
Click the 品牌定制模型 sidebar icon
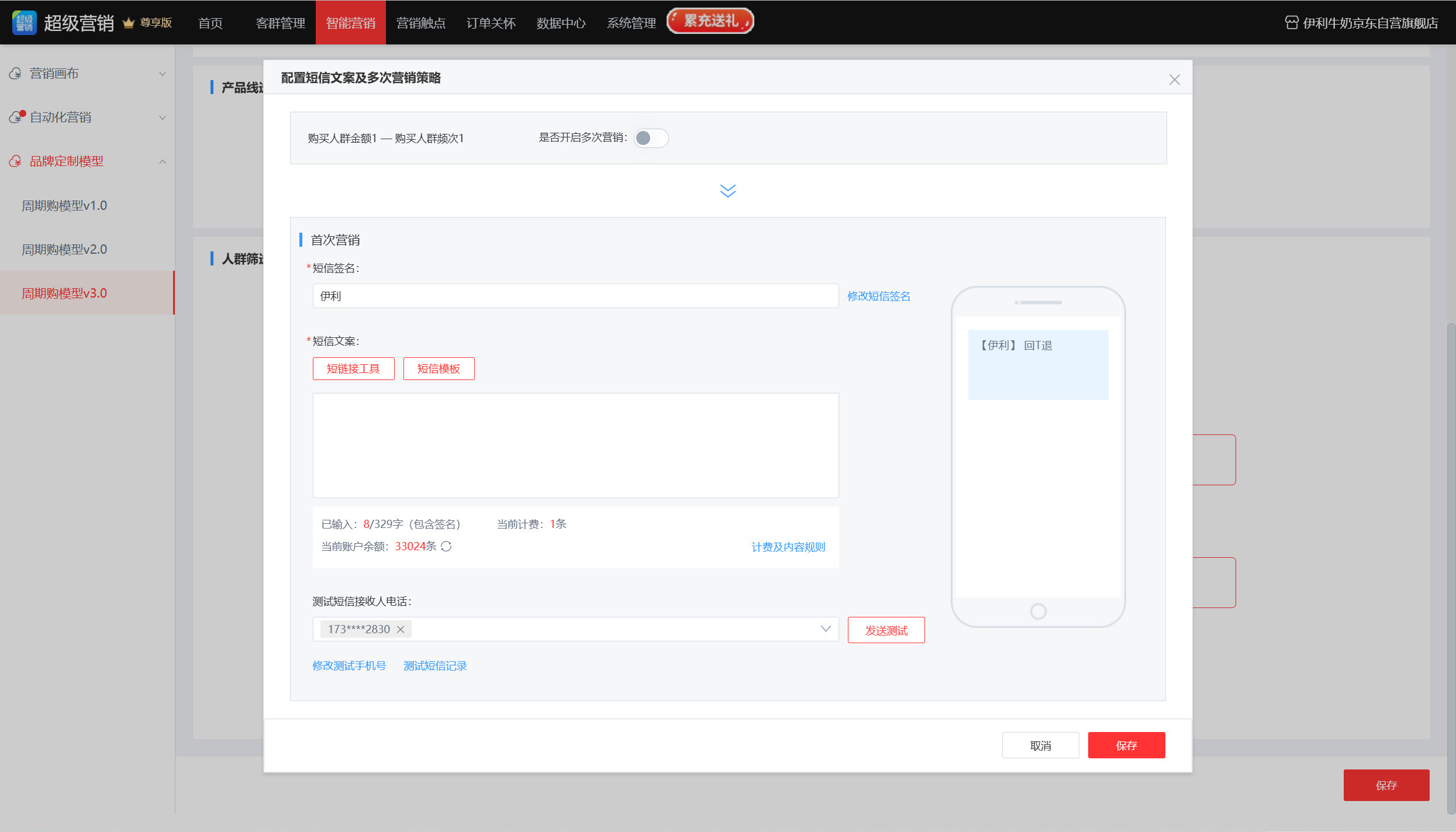coord(15,161)
